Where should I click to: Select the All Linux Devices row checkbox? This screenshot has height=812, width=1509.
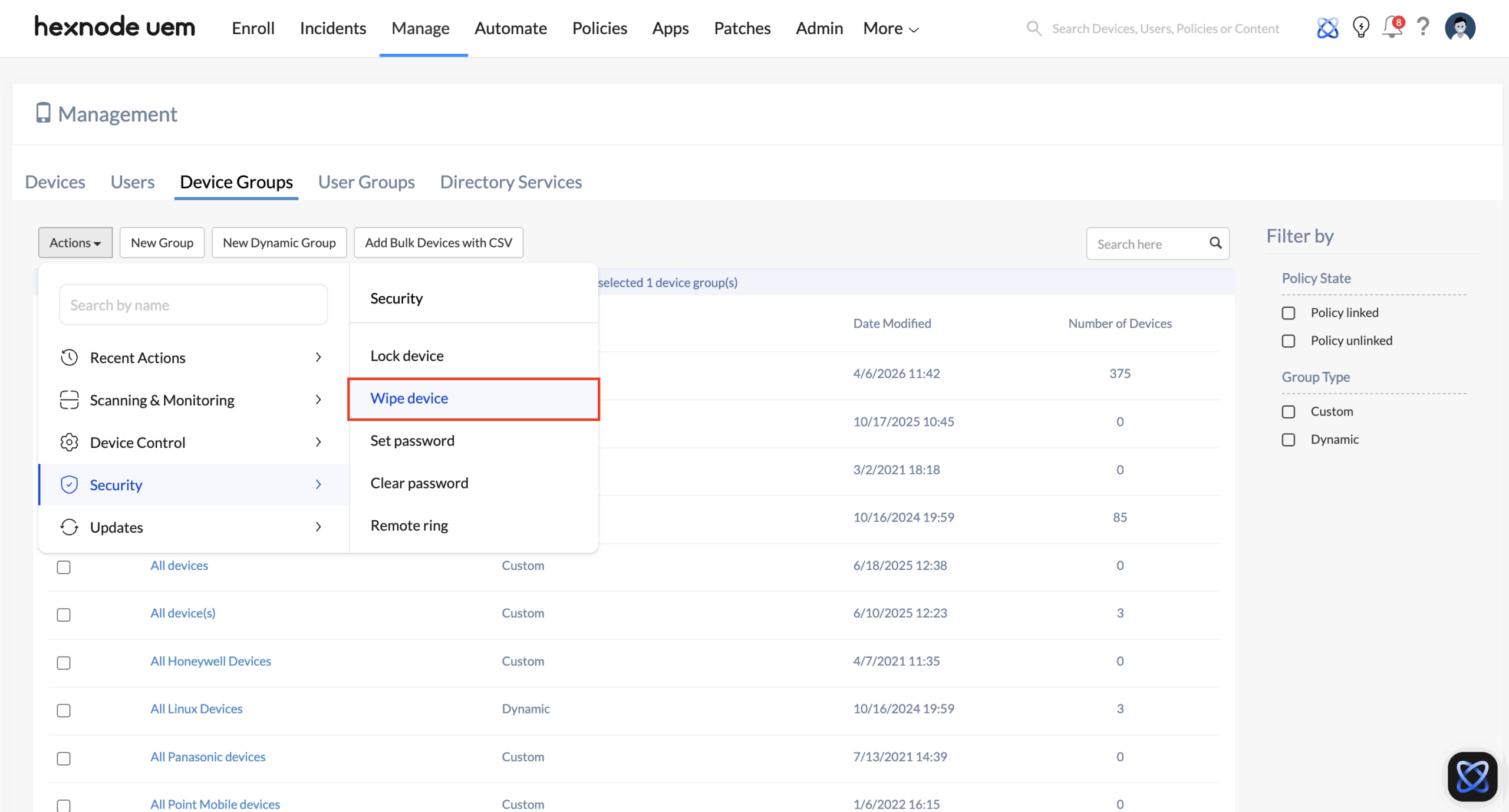tap(64, 710)
